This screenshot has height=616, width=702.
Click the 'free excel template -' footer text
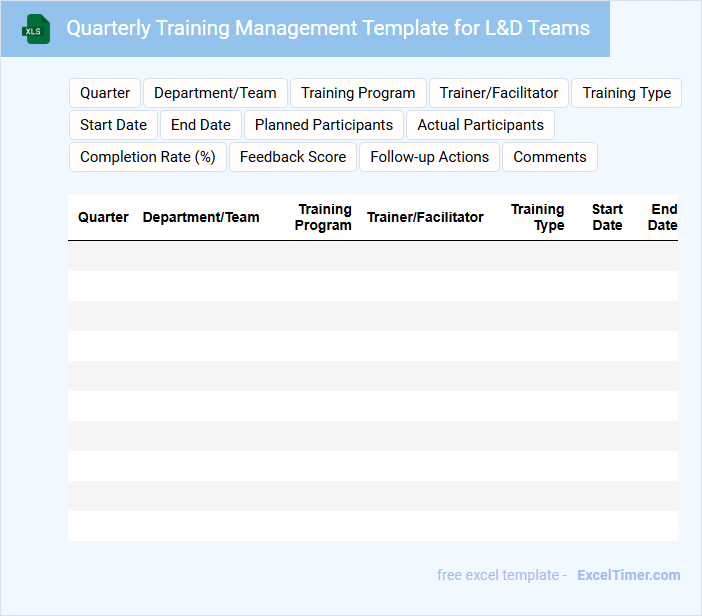[502, 575]
